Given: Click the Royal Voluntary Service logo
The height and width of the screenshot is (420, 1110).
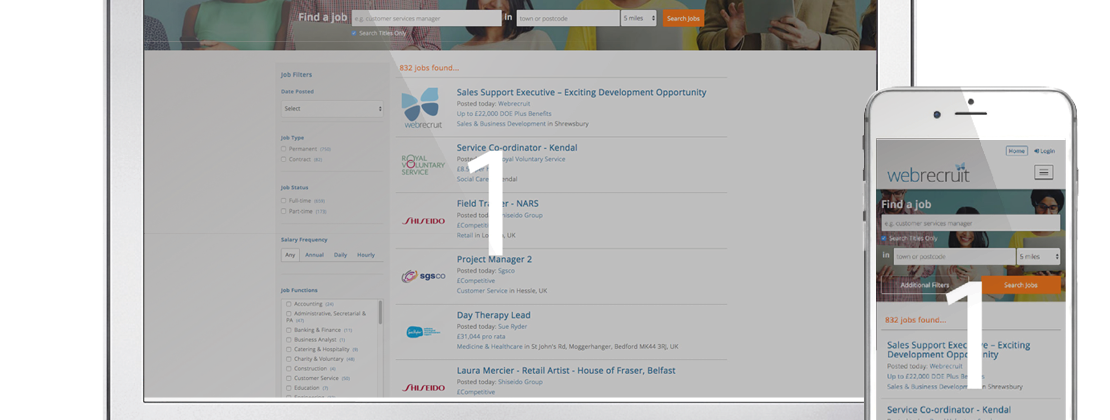Looking at the screenshot, I should [421, 164].
